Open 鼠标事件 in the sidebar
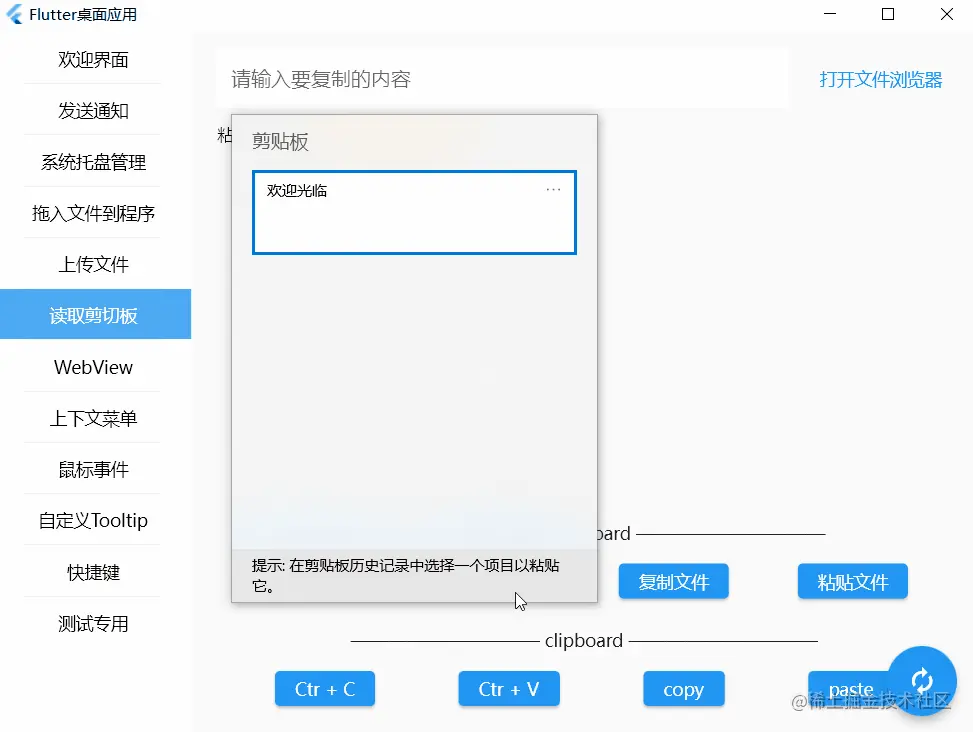 click(x=93, y=470)
